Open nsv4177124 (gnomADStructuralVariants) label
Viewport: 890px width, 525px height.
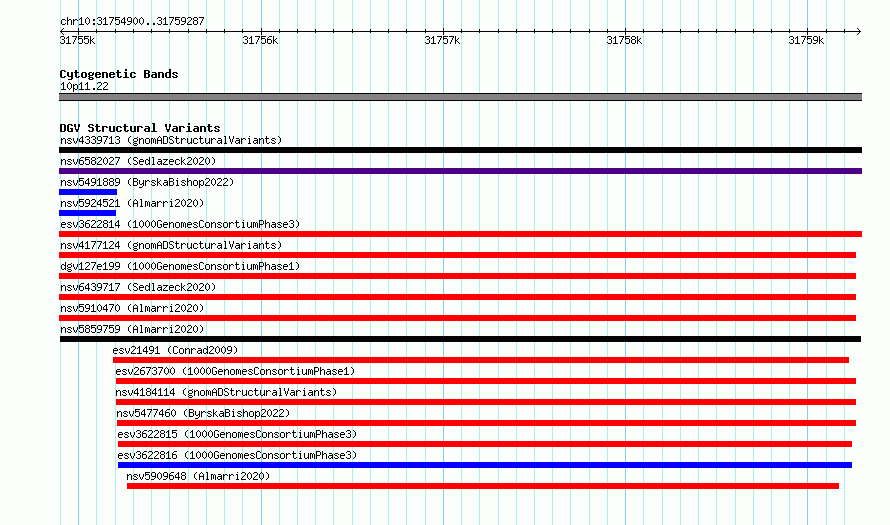[x=171, y=245]
